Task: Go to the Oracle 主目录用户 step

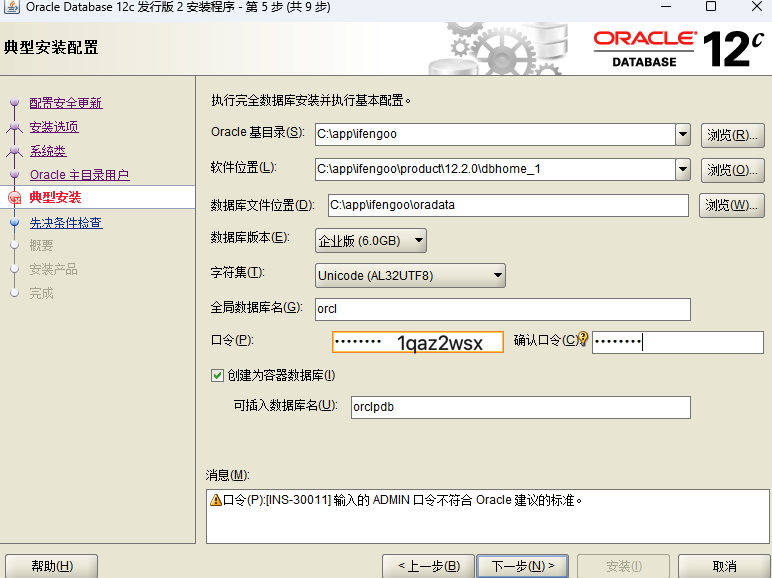Action: click(80, 175)
